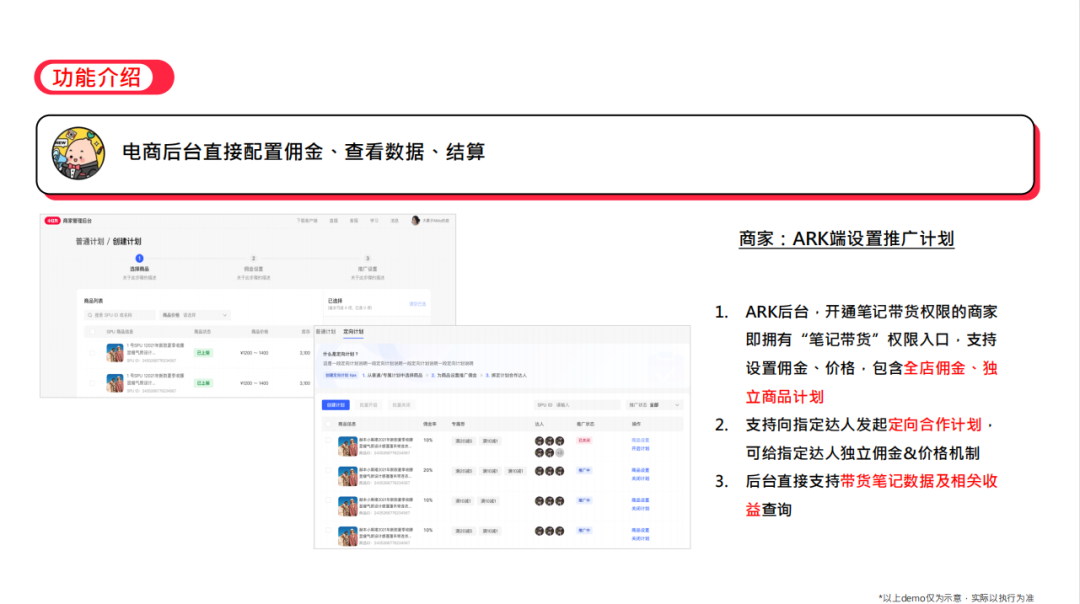Click step 2 circle in plan wizard
Image resolution: width=1080 pixels, height=604 pixels.
[x=253, y=259]
